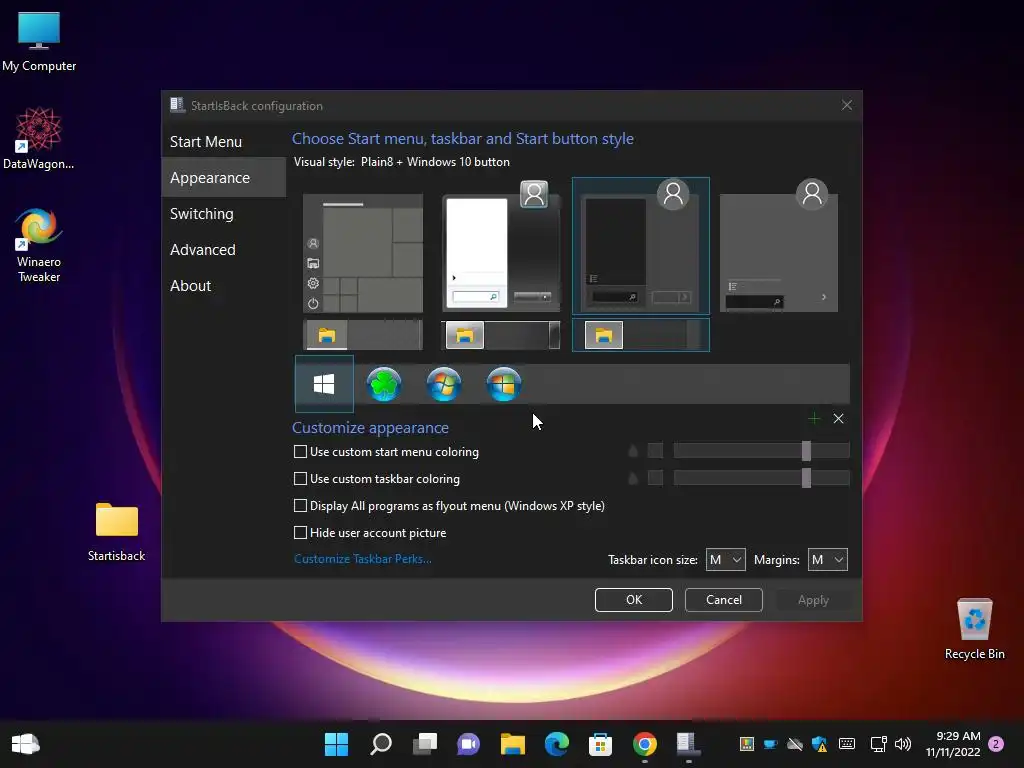Open taskbar Search
This screenshot has height=768, width=1024.
pyautogui.click(x=381, y=744)
